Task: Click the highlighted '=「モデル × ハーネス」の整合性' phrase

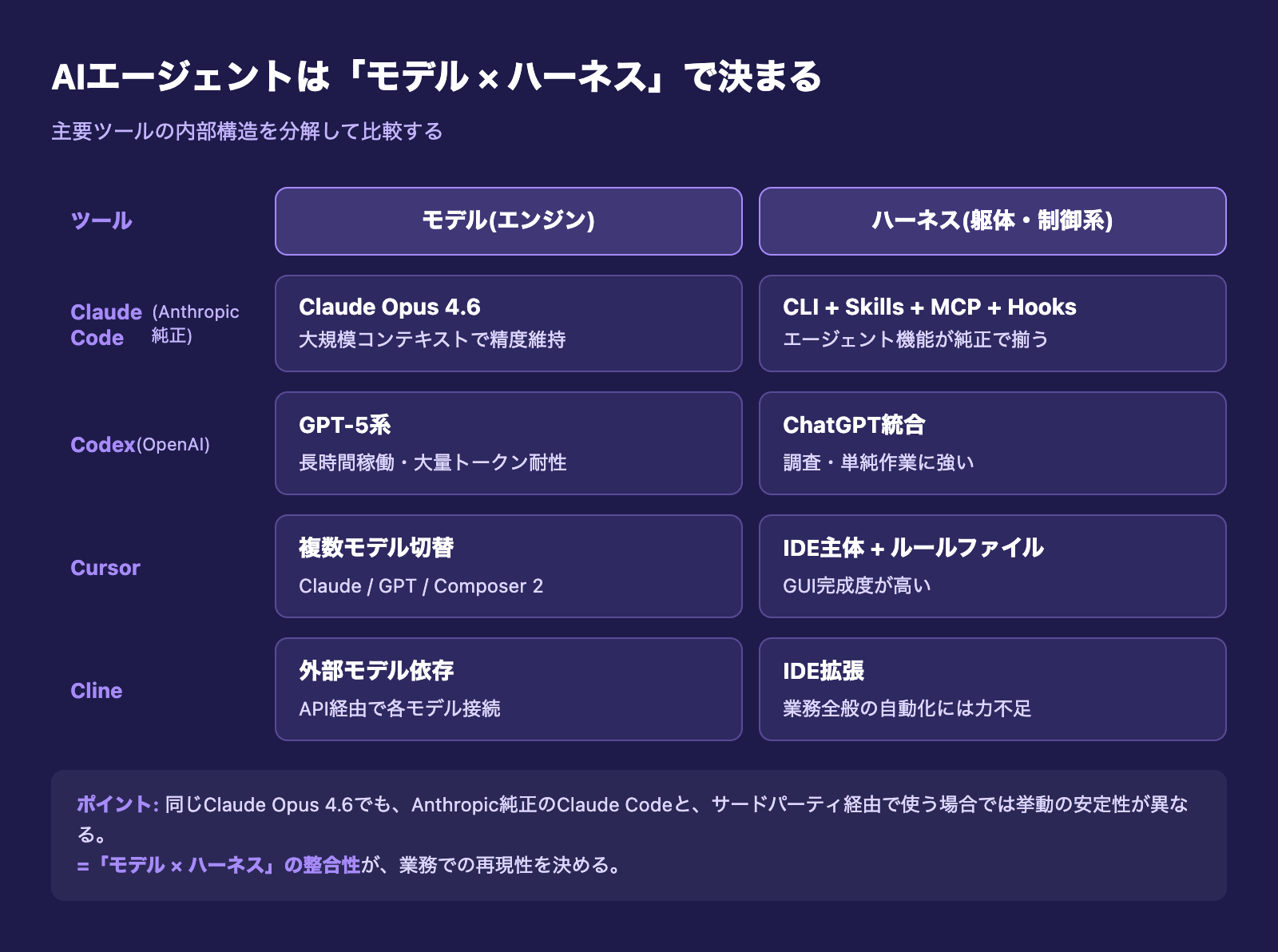Action: 219,865
